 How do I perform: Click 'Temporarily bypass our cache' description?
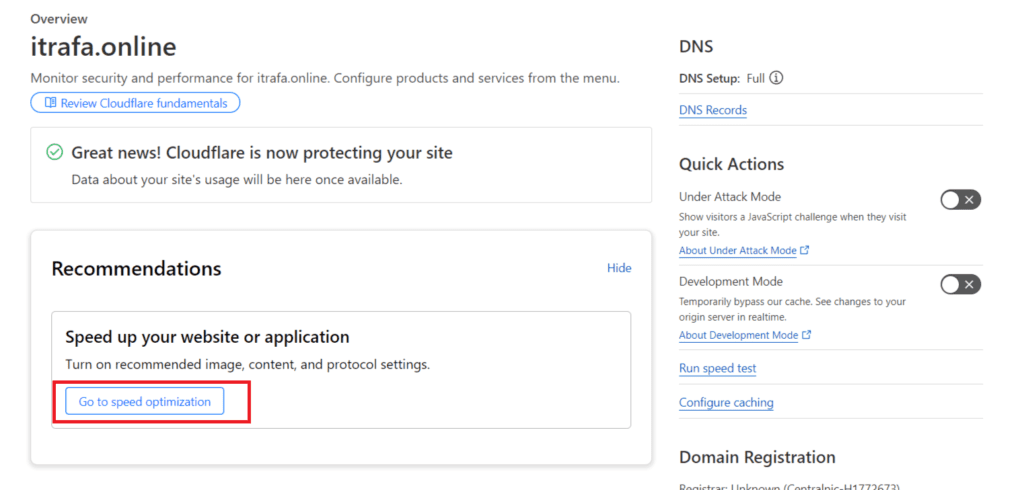click(x=792, y=309)
